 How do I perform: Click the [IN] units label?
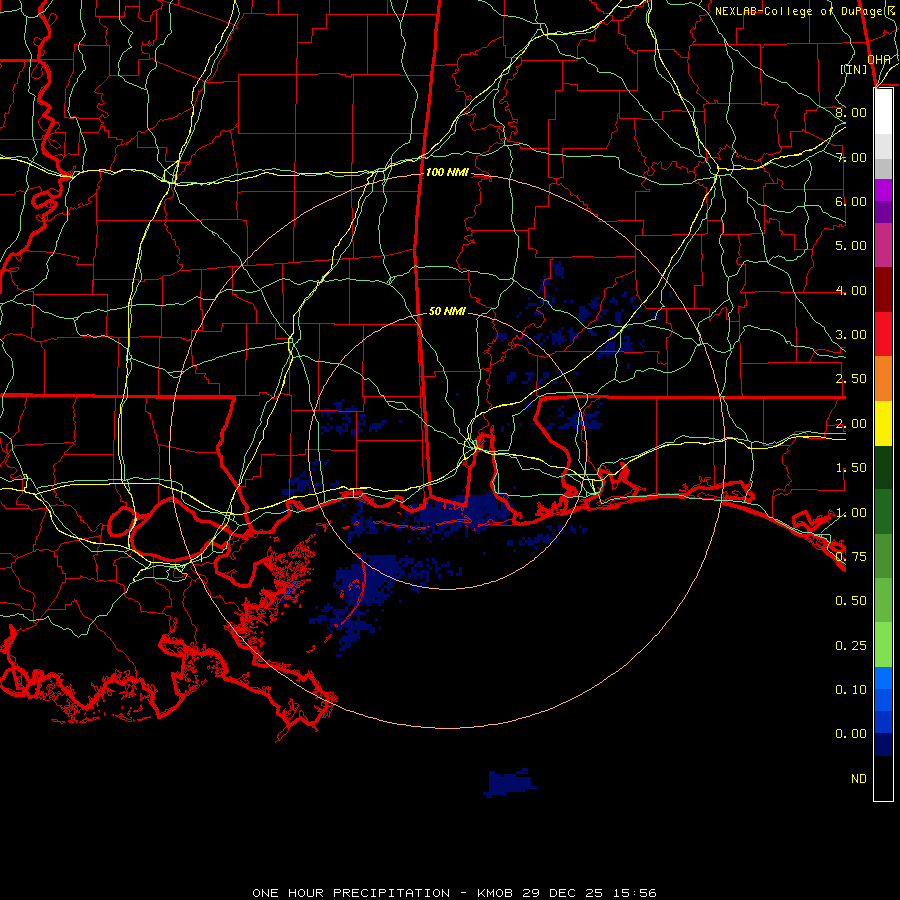[854, 69]
